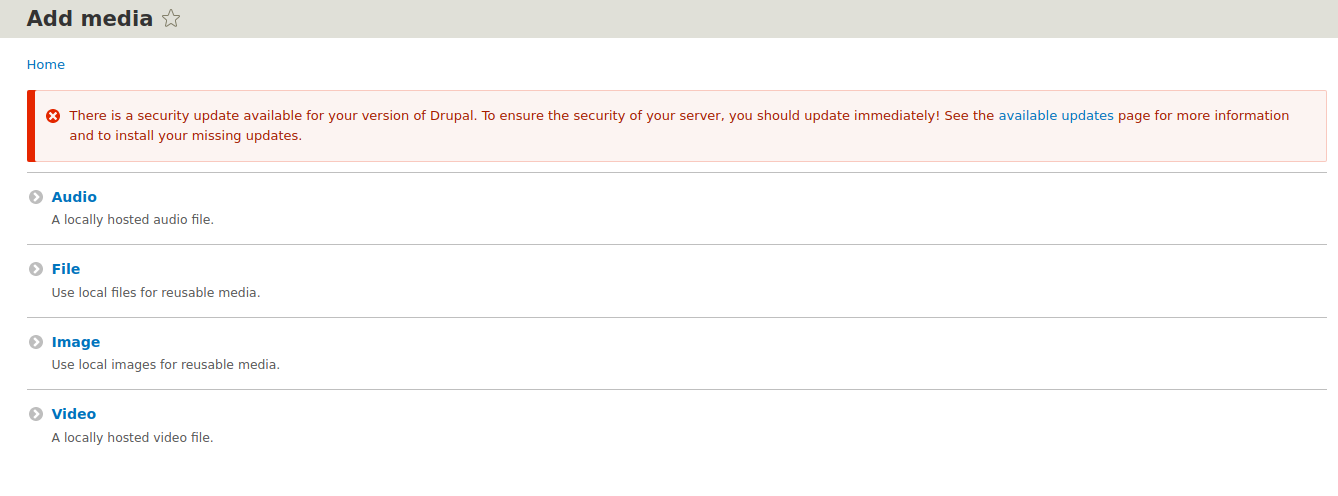The image size is (1338, 496).
Task: Click the arrow icon beside File
Action: point(36,269)
